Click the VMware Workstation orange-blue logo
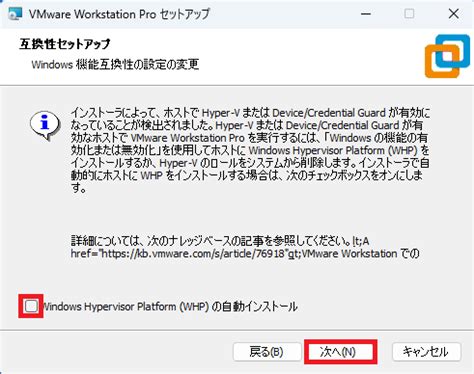Image resolution: width=474 pixels, height=374 pixels. click(x=447, y=56)
